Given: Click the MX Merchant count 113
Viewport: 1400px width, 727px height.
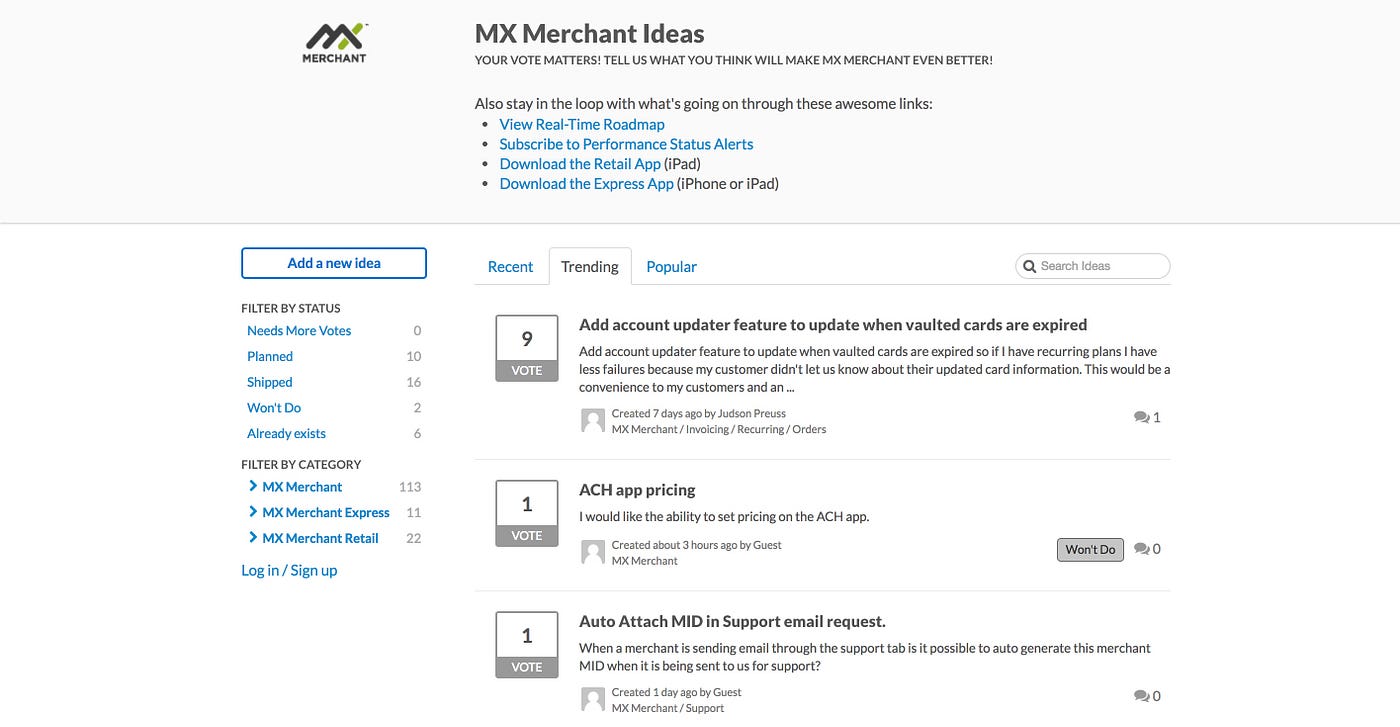Looking at the screenshot, I should pos(410,487).
